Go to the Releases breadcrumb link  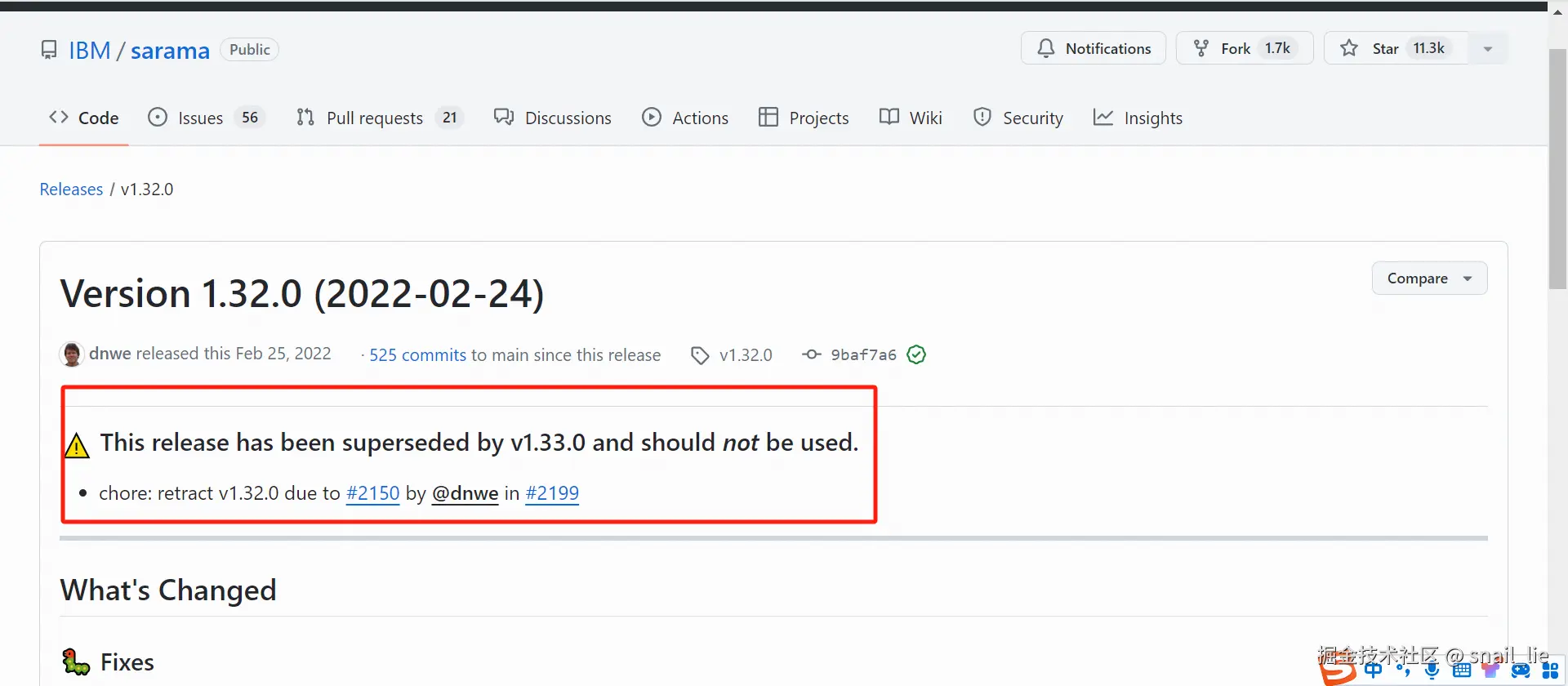(71, 189)
